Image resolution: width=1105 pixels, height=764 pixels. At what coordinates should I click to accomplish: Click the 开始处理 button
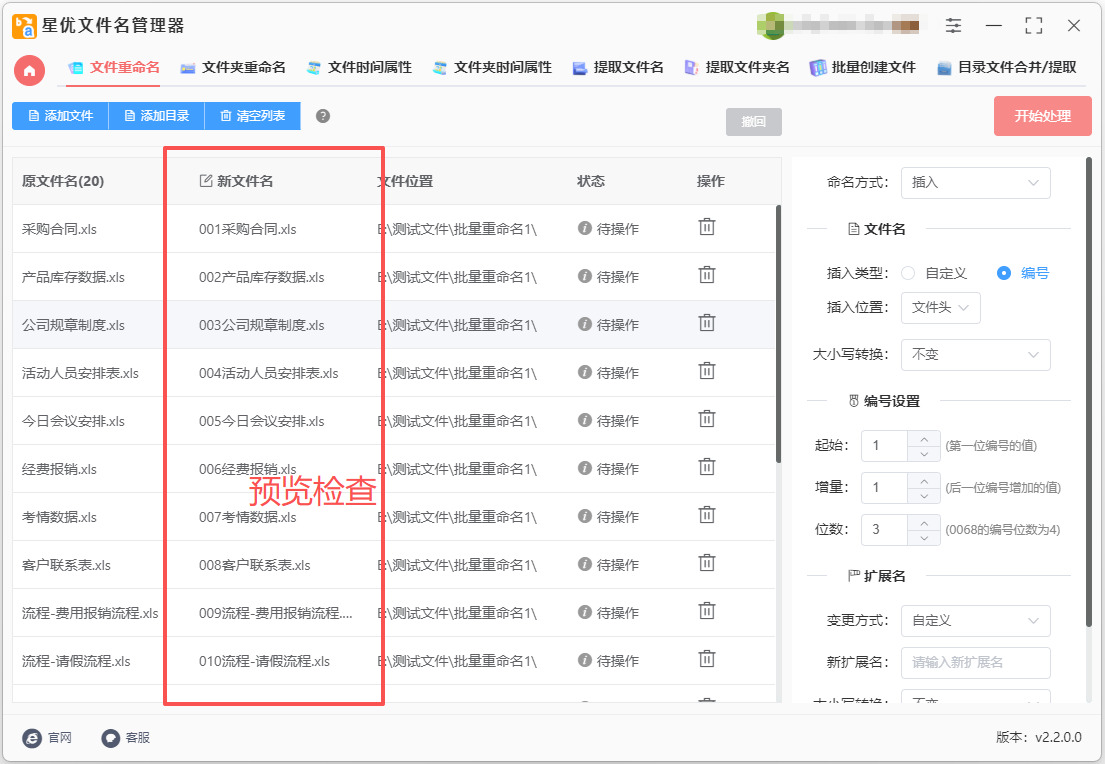point(1042,116)
